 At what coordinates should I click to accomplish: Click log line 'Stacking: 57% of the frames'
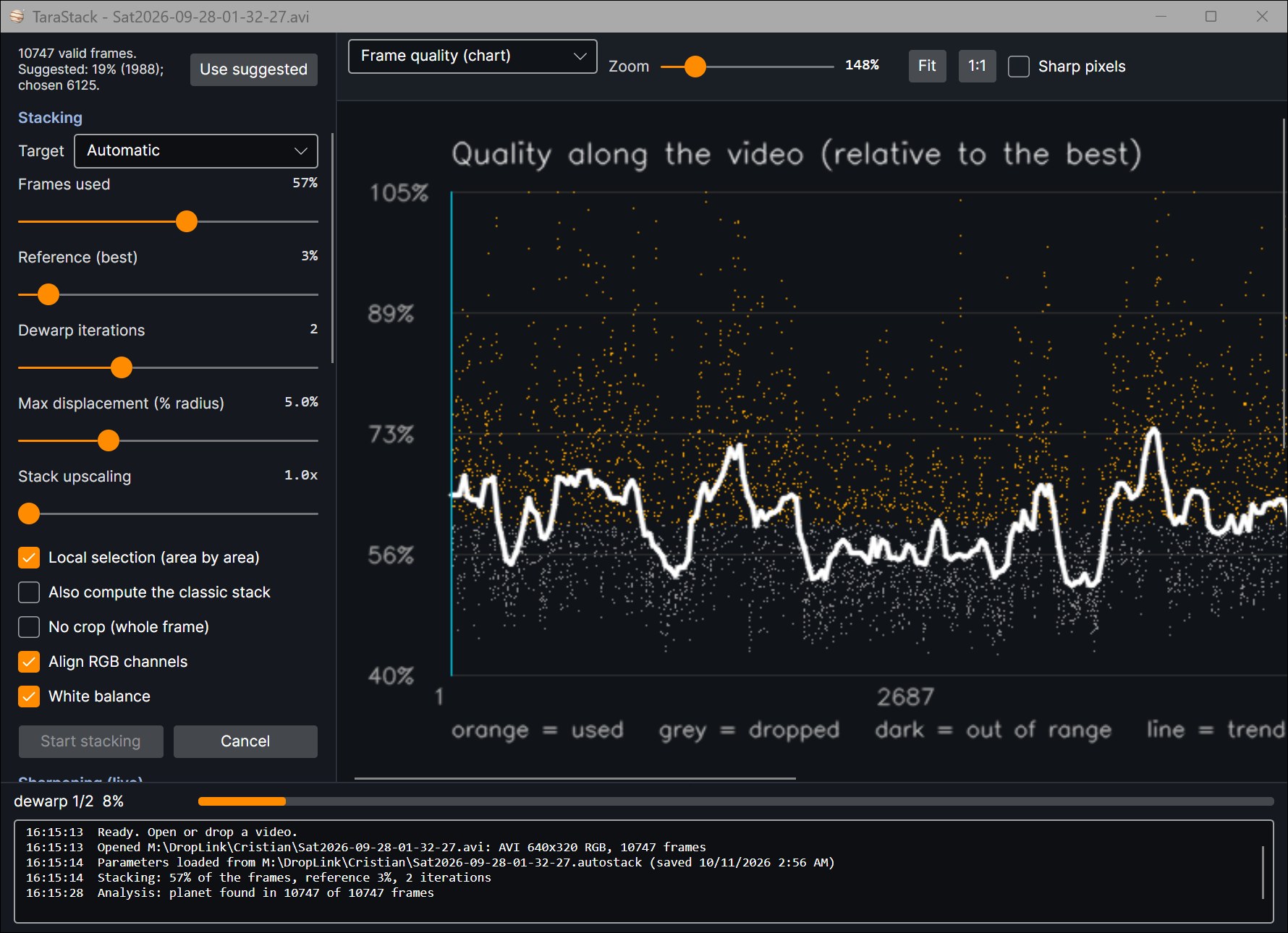tap(295, 878)
